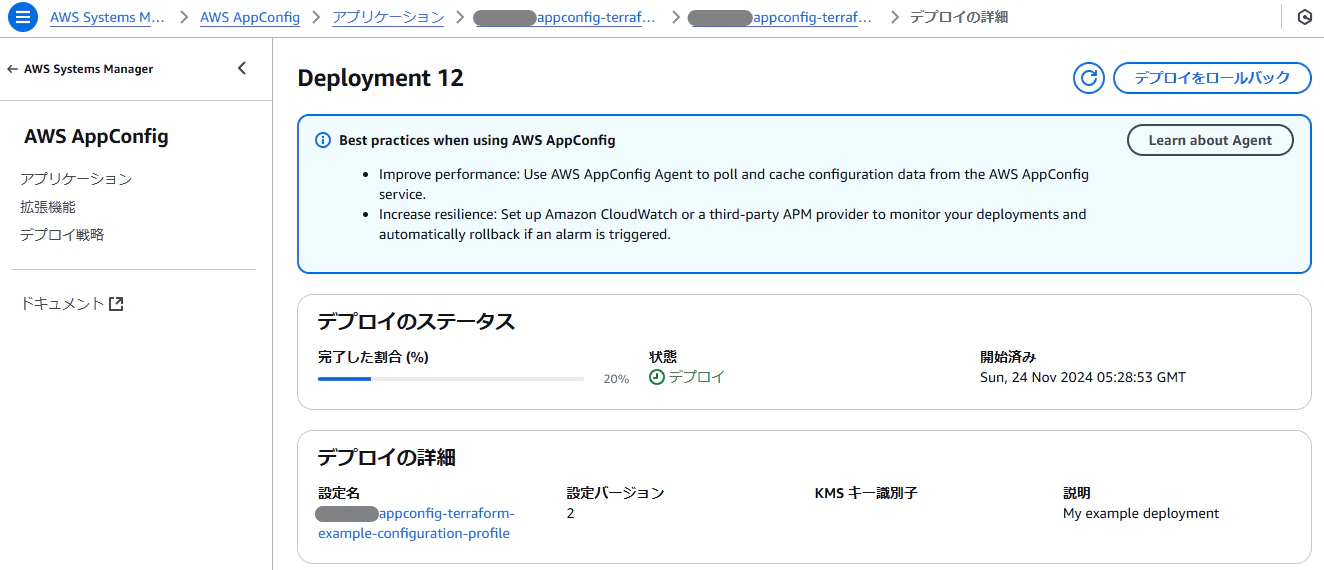The width and height of the screenshot is (1324, 570).
Task: Click the デプロイの詳細 section heading
Action: click(387, 458)
